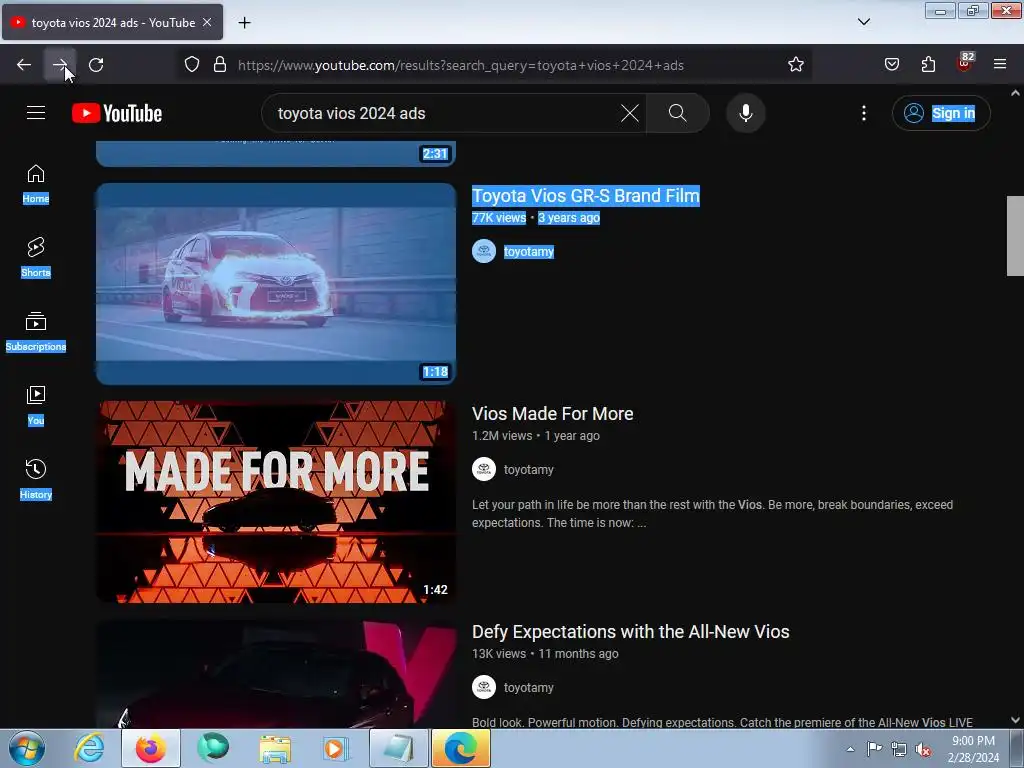
Task: Clear the search query text
Action: pyautogui.click(x=630, y=113)
